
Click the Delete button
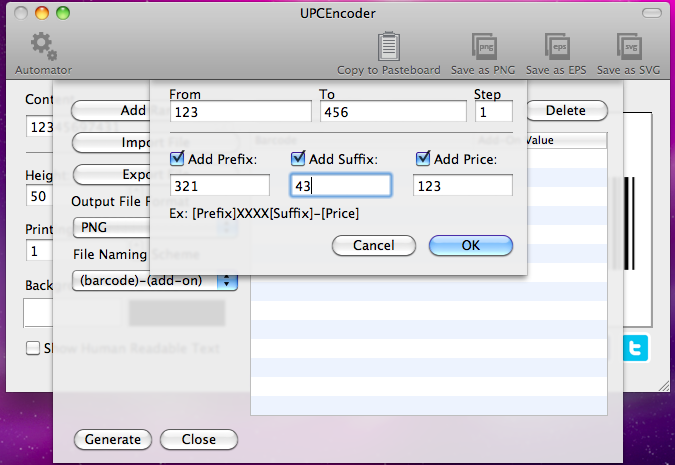(x=566, y=111)
